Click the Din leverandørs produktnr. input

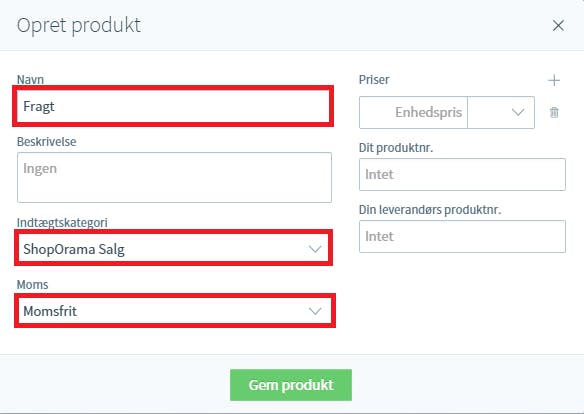click(462, 236)
